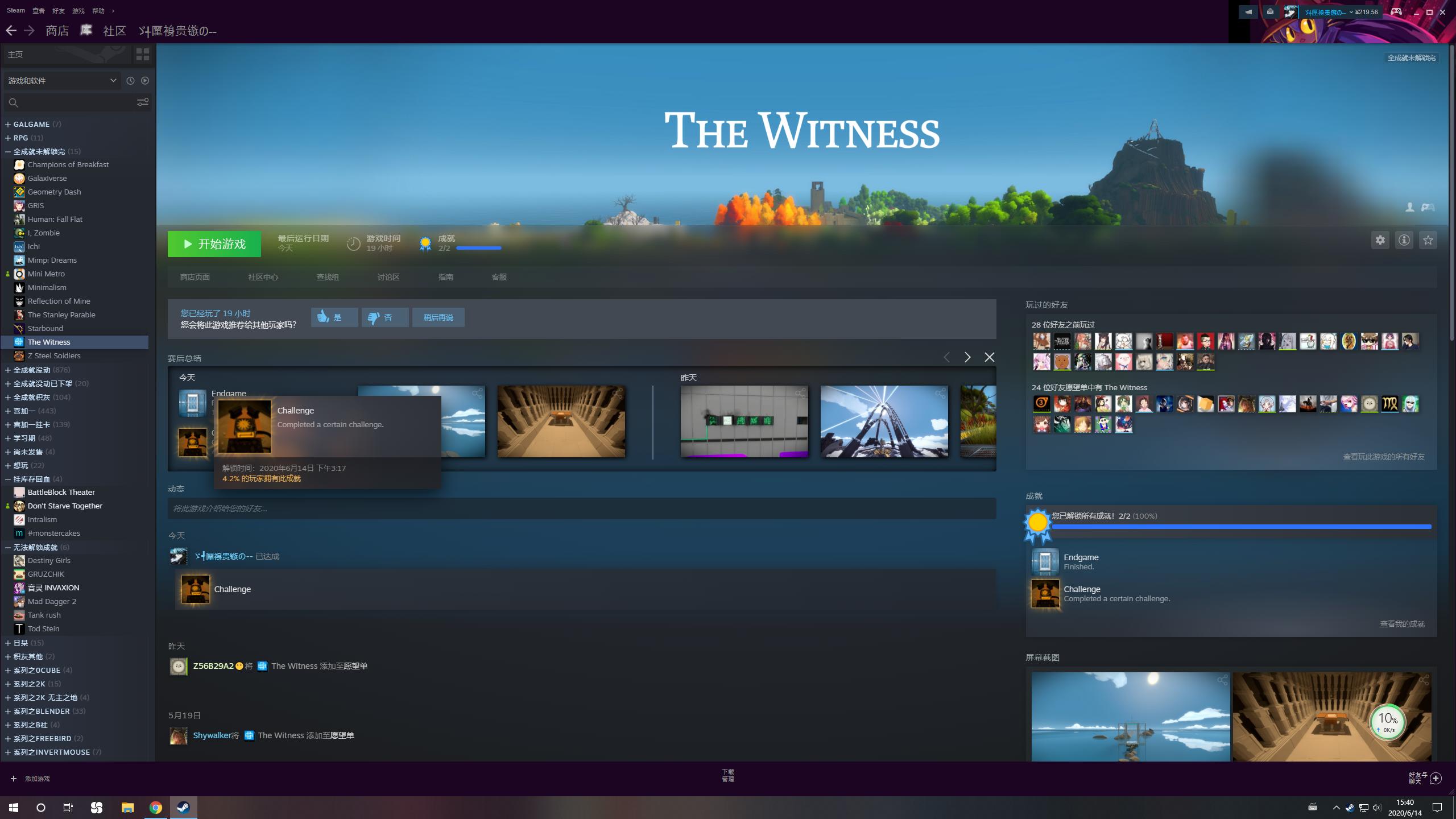
Task: Click the 100% achievement progress bar in panel
Action: coord(1242,527)
